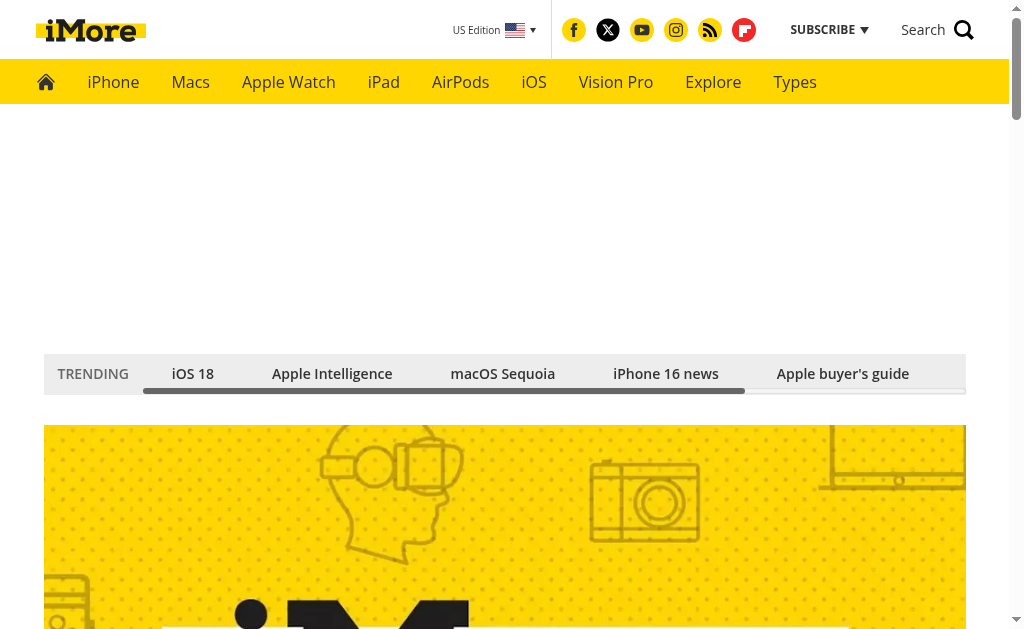Image resolution: width=1024 pixels, height=629 pixels.
Task: Click the TRENDING label
Action: (x=93, y=374)
